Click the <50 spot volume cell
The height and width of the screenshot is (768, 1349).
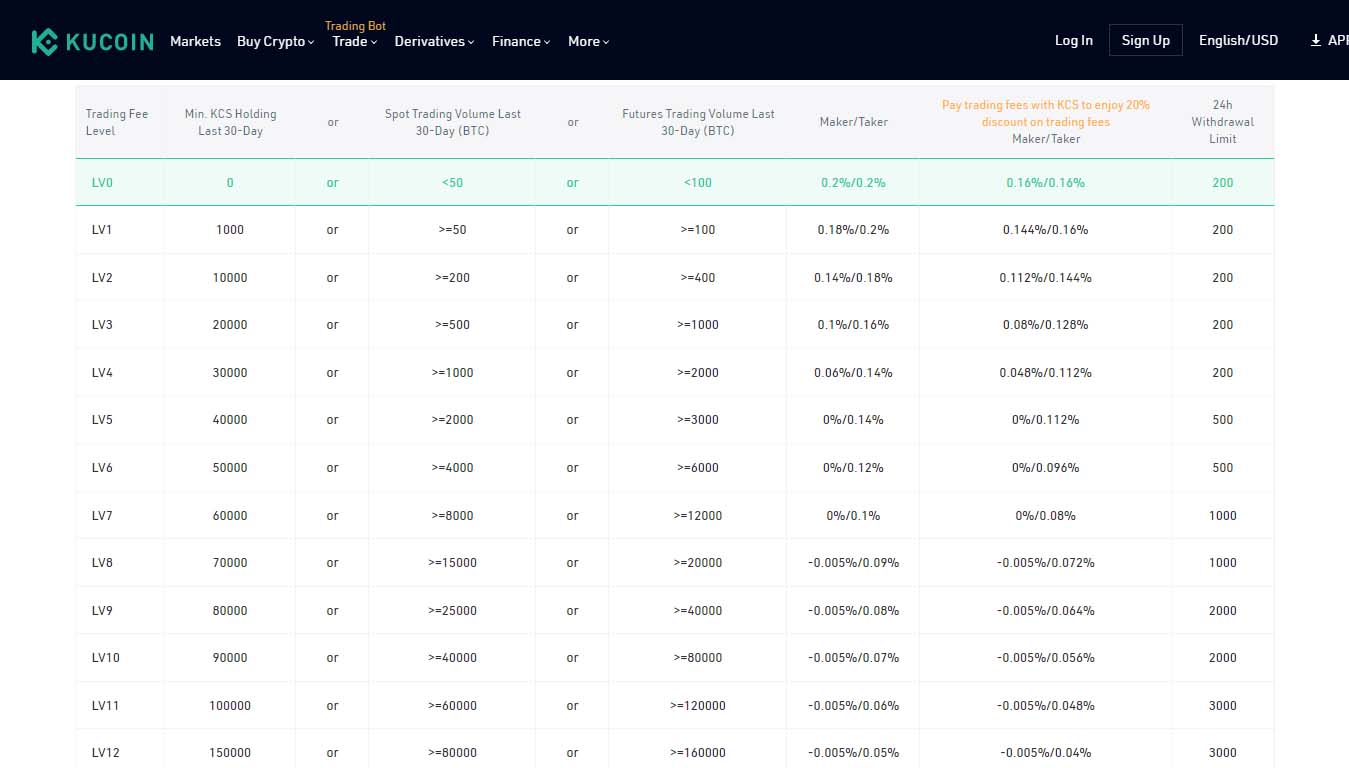452,183
